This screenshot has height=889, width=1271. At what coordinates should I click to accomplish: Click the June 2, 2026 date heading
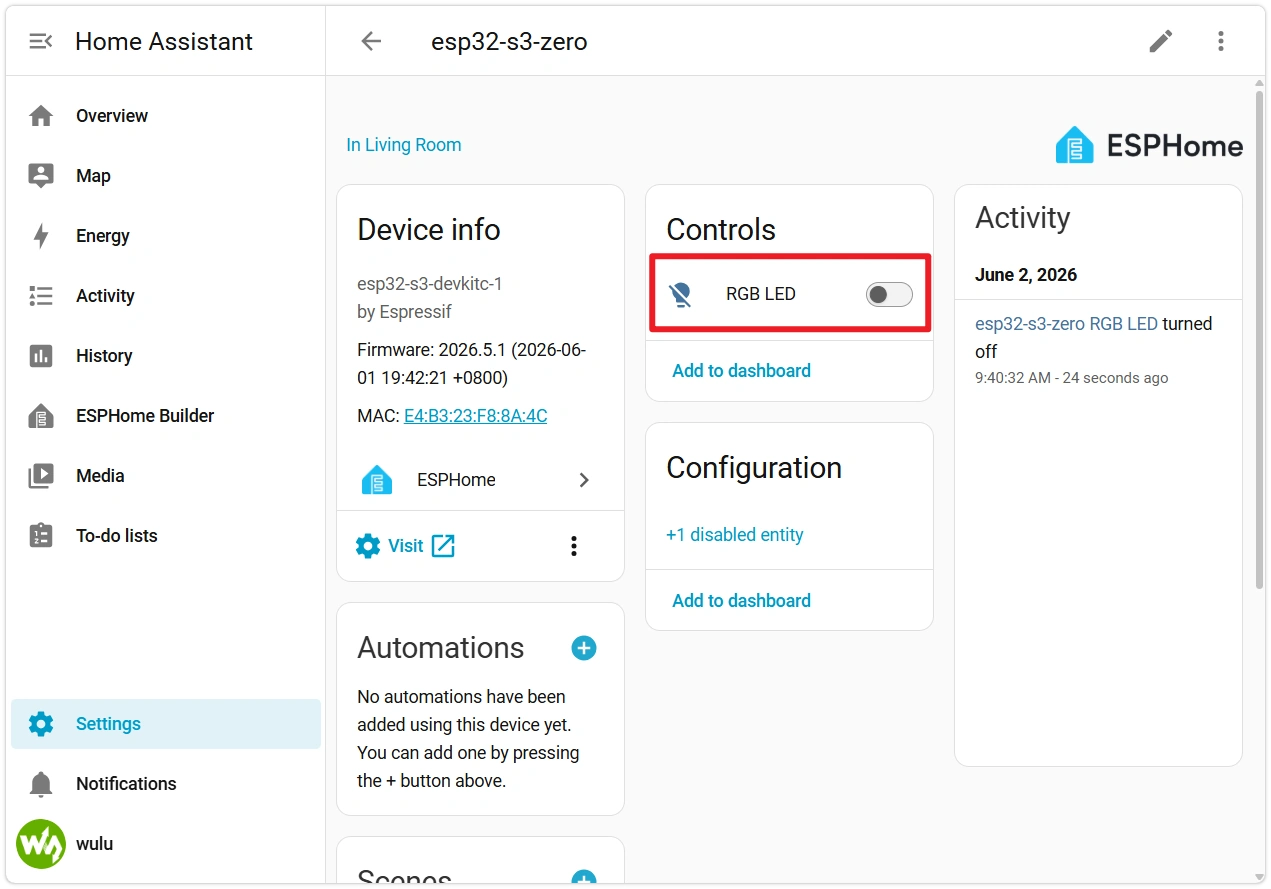click(1026, 275)
